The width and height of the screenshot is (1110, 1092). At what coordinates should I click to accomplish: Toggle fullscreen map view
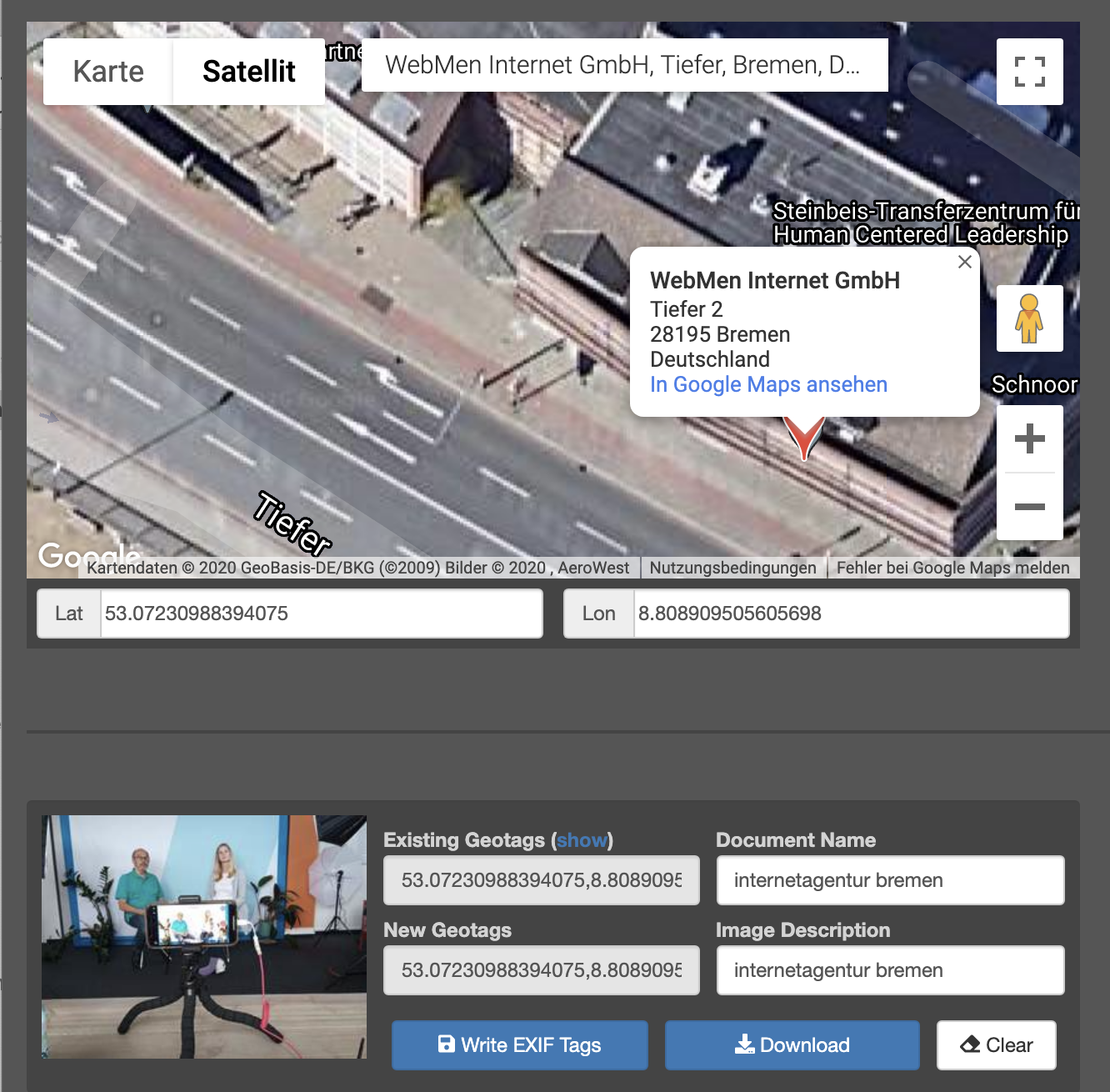pos(1030,72)
